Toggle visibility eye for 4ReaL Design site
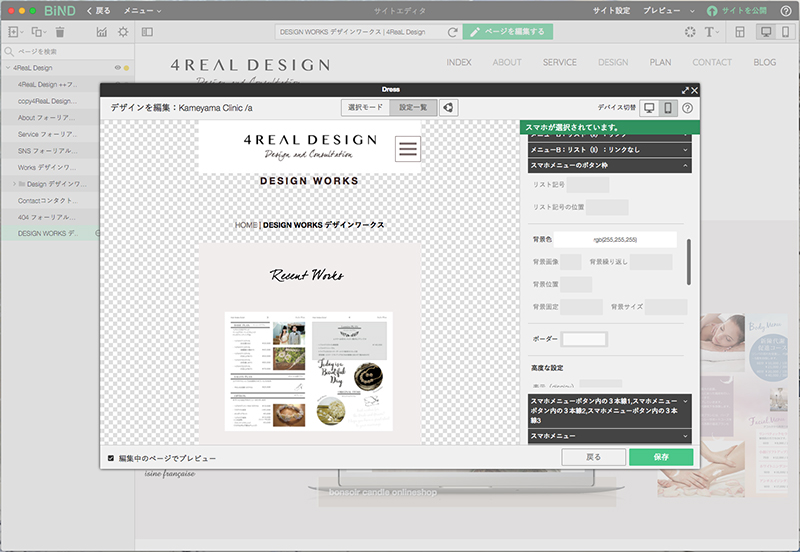The width and height of the screenshot is (800, 552). 118,68
